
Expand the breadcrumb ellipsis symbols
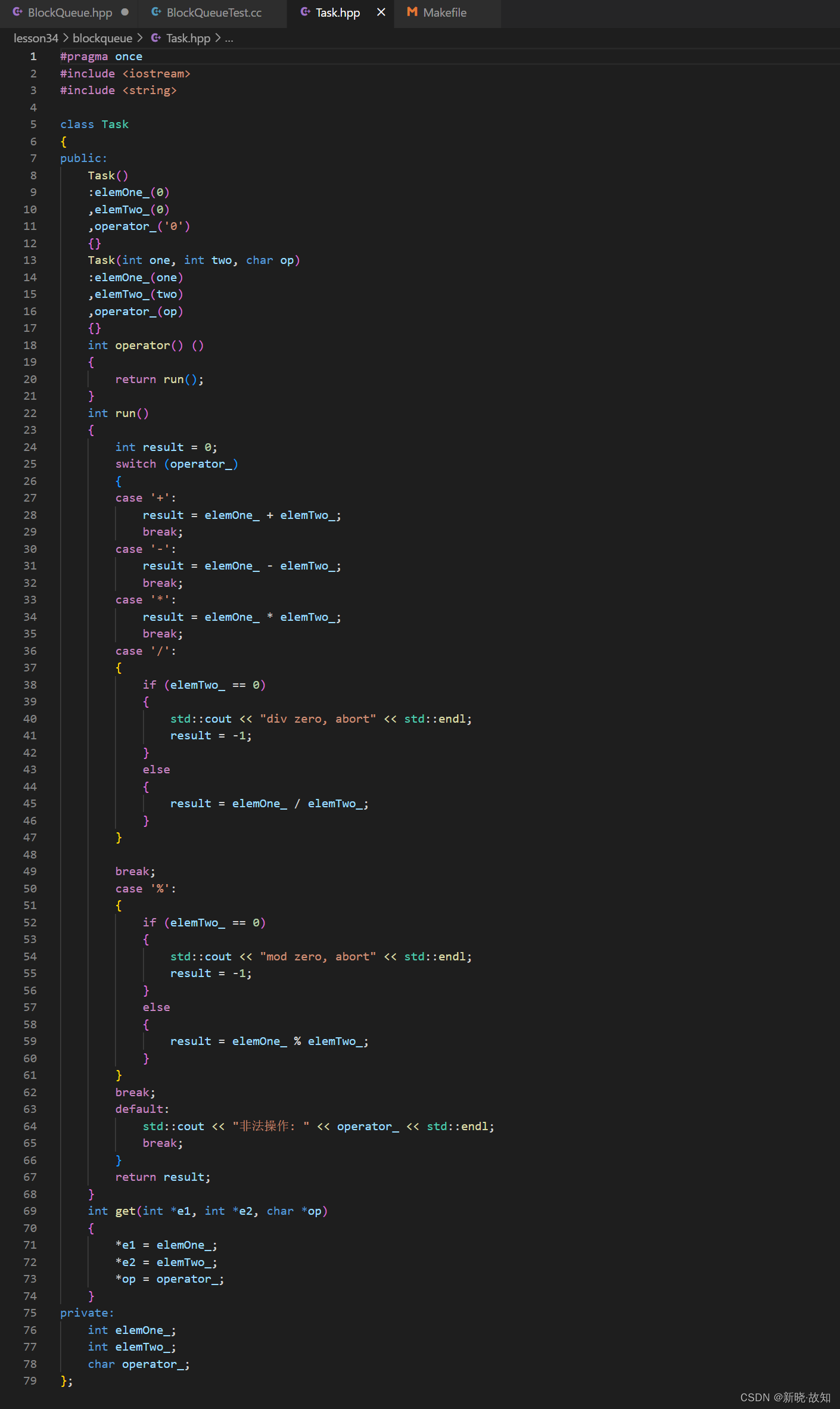[x=229, y=39]
